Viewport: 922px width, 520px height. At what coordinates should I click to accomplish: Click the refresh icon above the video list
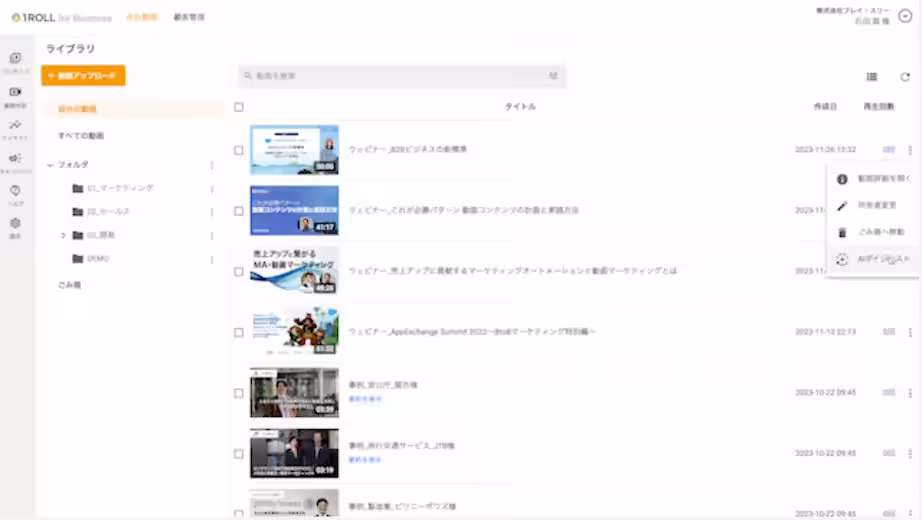point(905,76)
